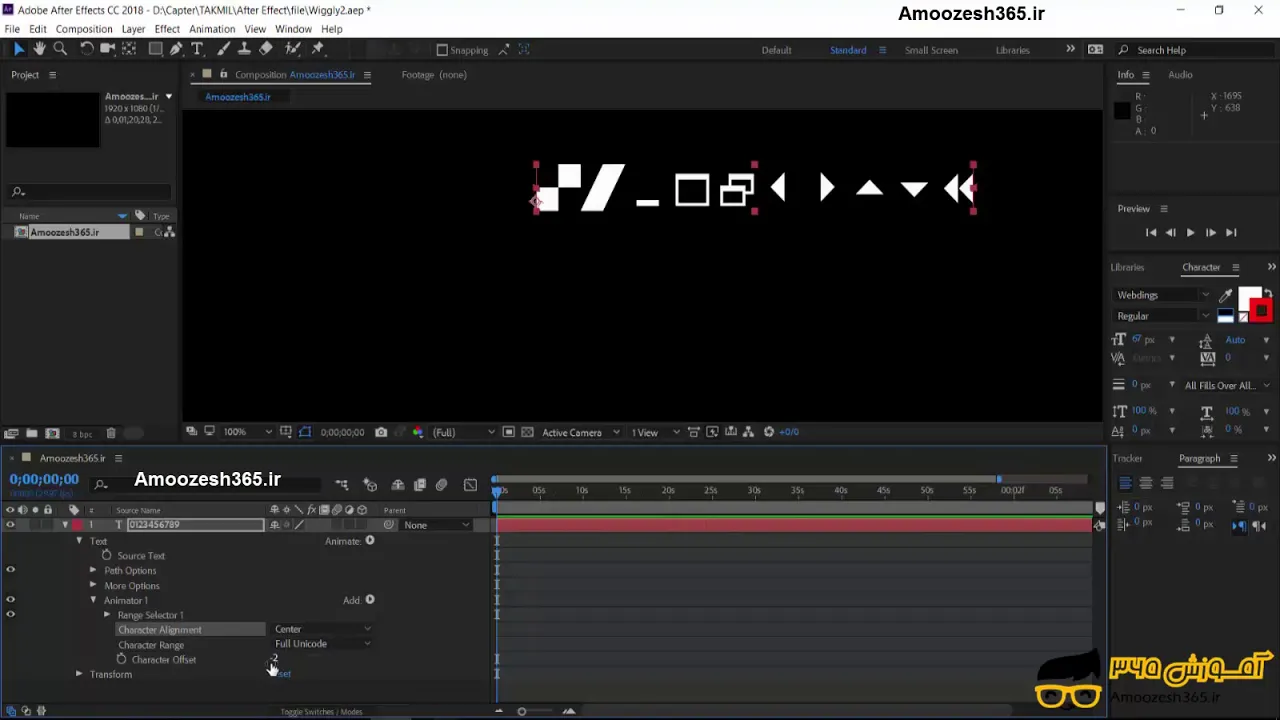Toggle transparency grid in viewer
The image size is (1280, 720).
click(x=528, y=432)
